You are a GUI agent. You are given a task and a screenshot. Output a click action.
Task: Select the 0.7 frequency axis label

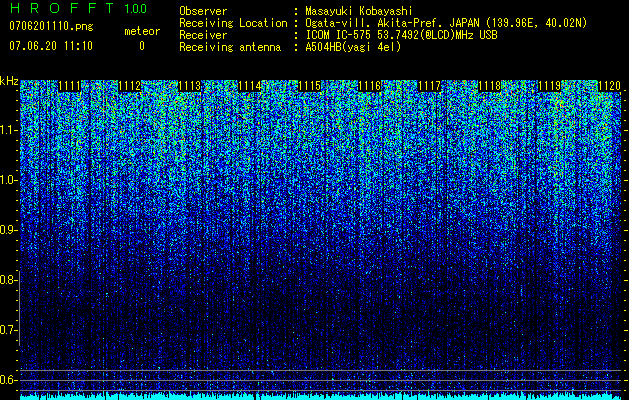point(7,330)
